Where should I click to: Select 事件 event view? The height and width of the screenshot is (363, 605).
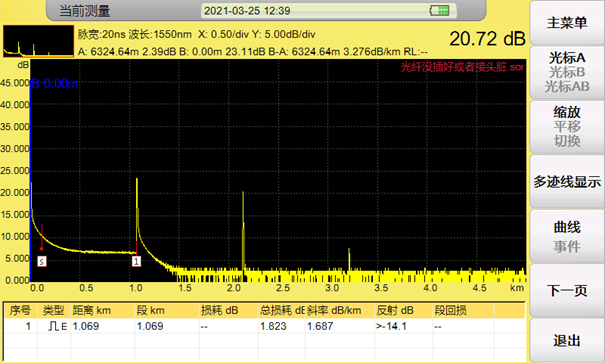pyautogui.click(x=567, y=246)
